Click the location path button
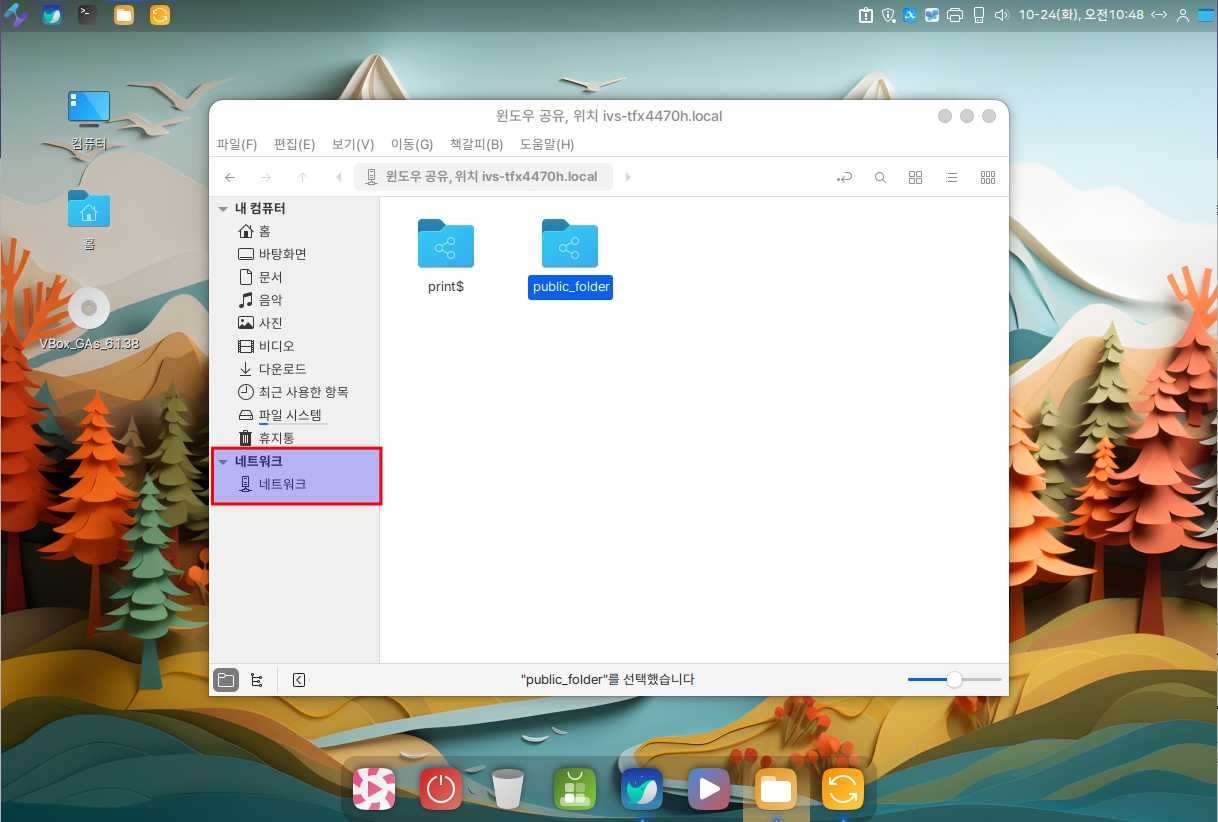 click(x=483, y=177)
